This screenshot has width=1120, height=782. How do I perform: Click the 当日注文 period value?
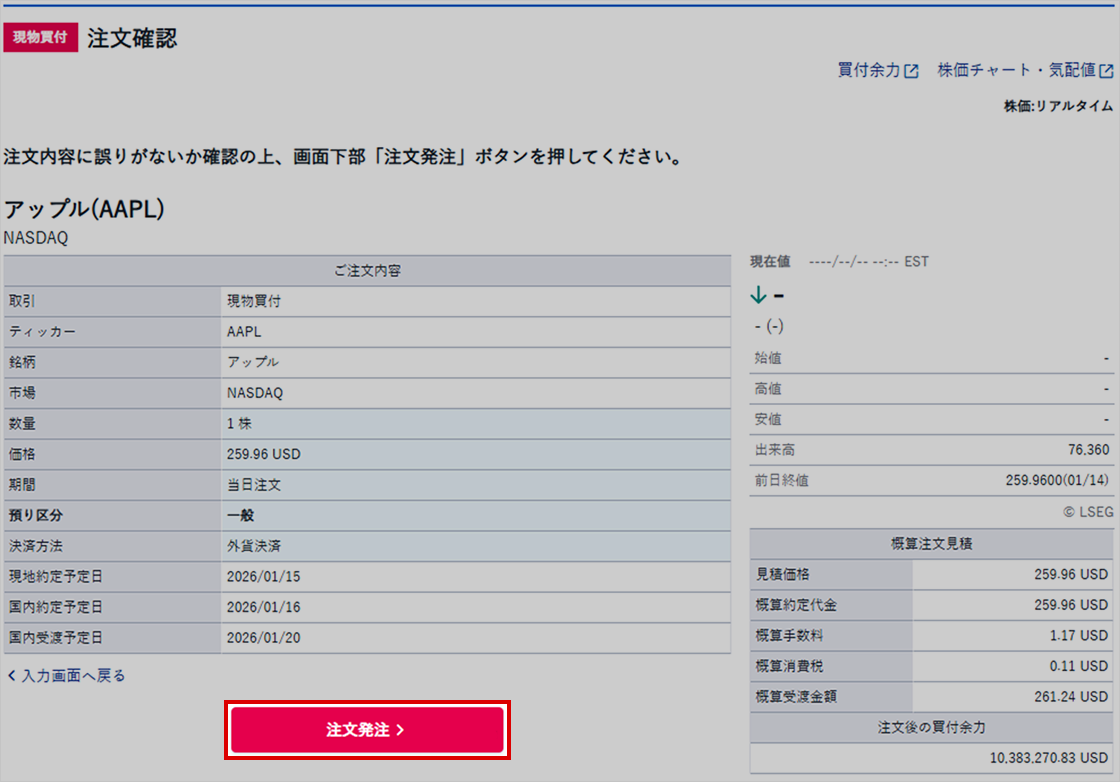pyautogui.click(x=254, y=485)
